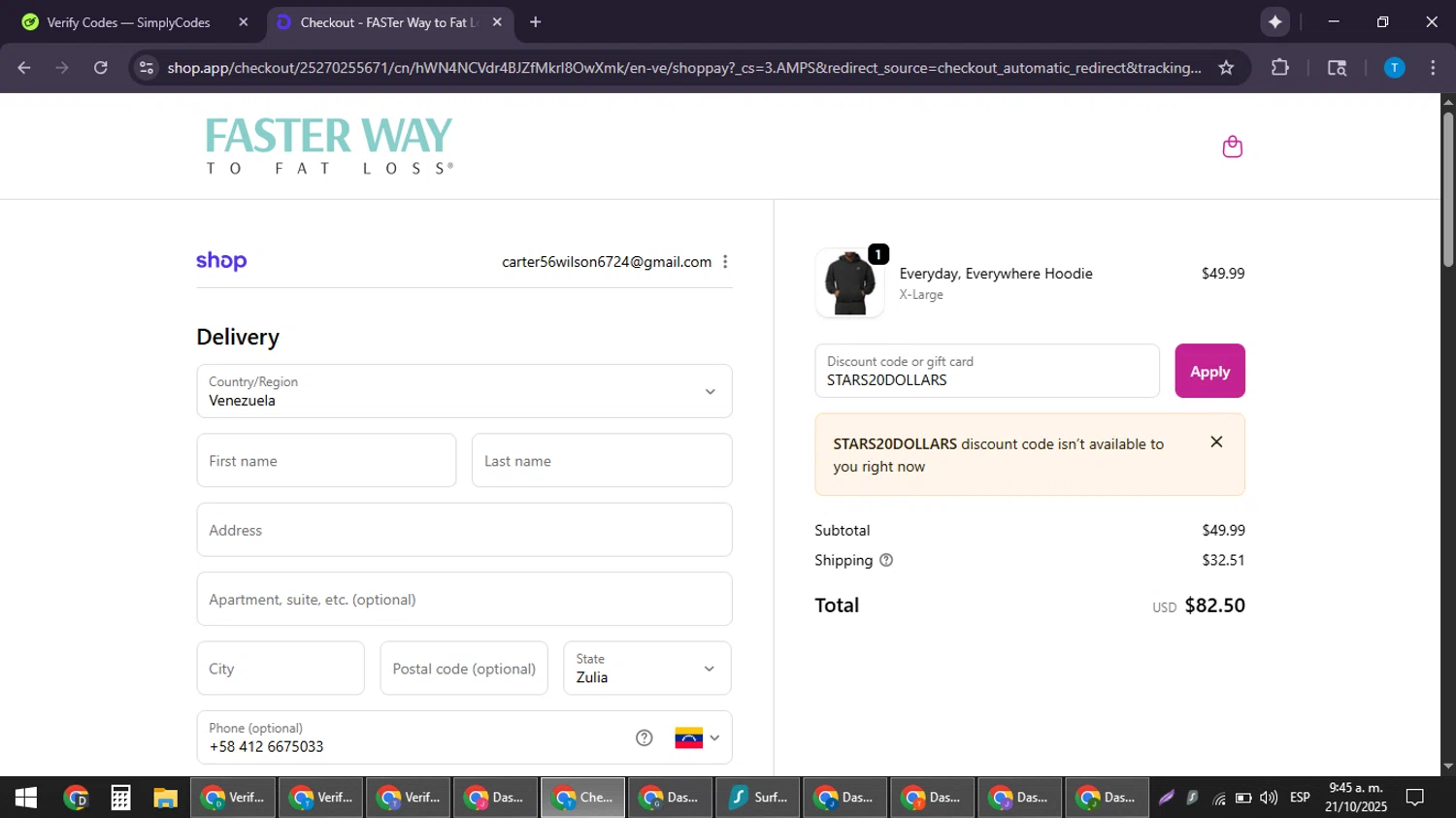The image size is (1456, 818).
Task: Open a new browser tab
Action: tap(535, 21)
